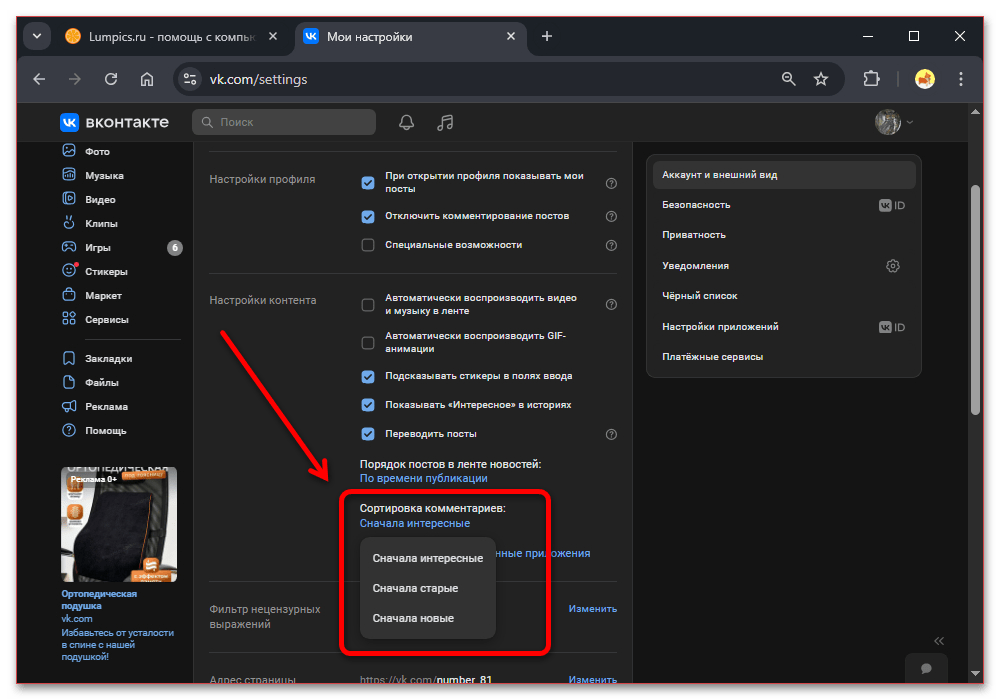Image resolution: width=1000 pixels, height=700 pixels.
Task: Enable autoplay video and music in feed
Action: pyautogui.click(x=368, y=305)
